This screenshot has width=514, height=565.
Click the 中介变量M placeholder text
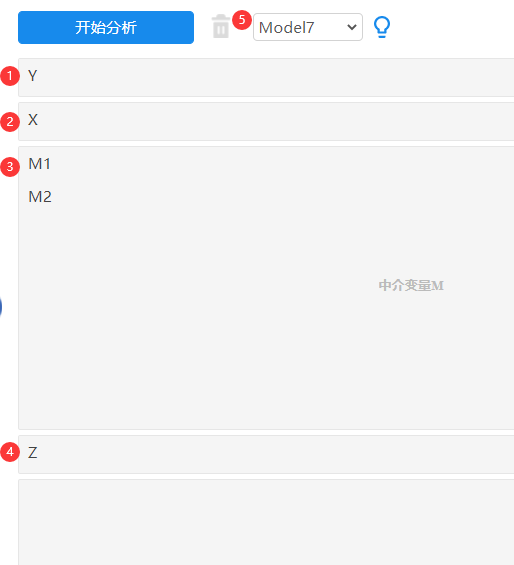click(x=411, y=285)
